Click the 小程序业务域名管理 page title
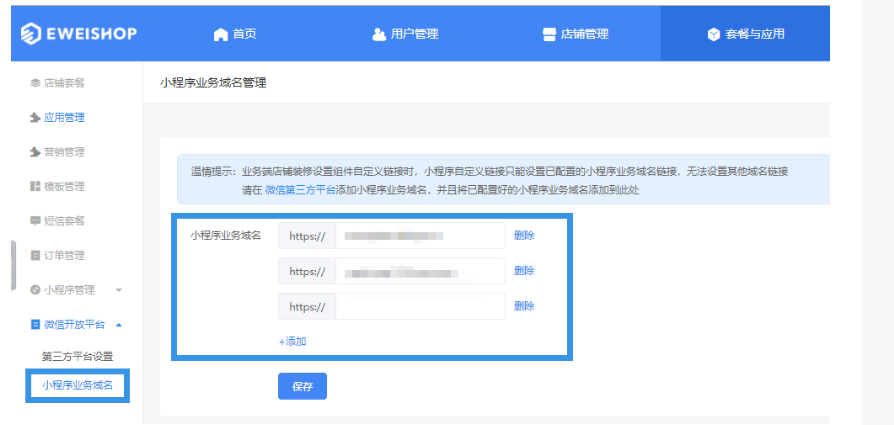Image resolution: width=894 pixels, height=425 pixels. 213,83
